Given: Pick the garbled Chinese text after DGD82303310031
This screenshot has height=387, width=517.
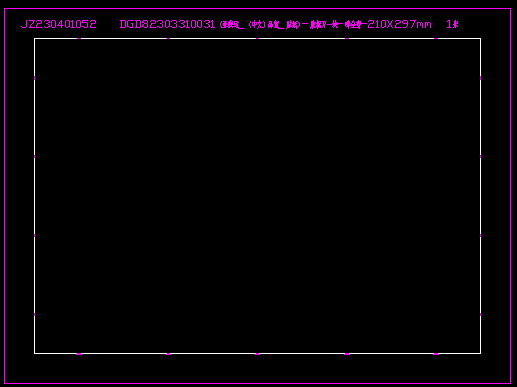Looking at the screenshot, I should pos(293,25).
